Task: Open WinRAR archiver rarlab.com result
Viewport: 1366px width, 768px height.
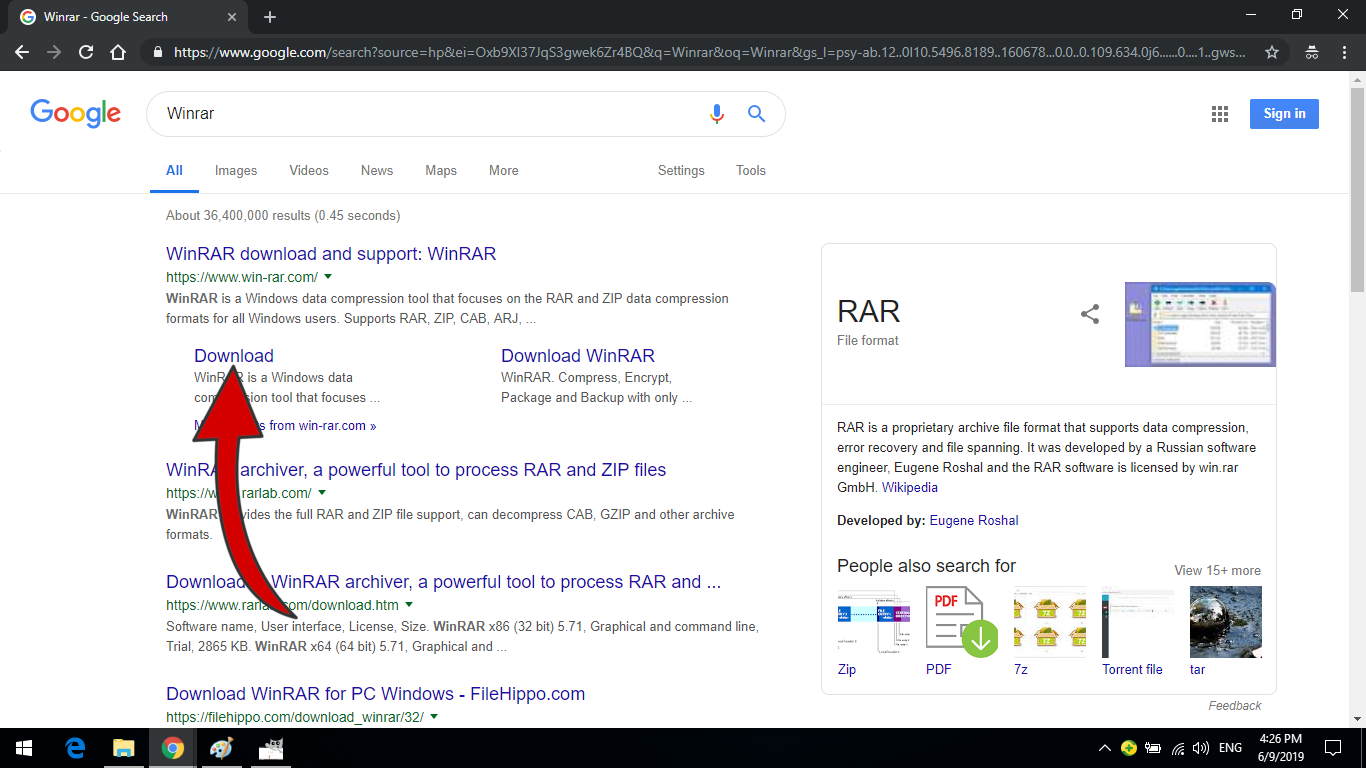Action: pos(416,470)
